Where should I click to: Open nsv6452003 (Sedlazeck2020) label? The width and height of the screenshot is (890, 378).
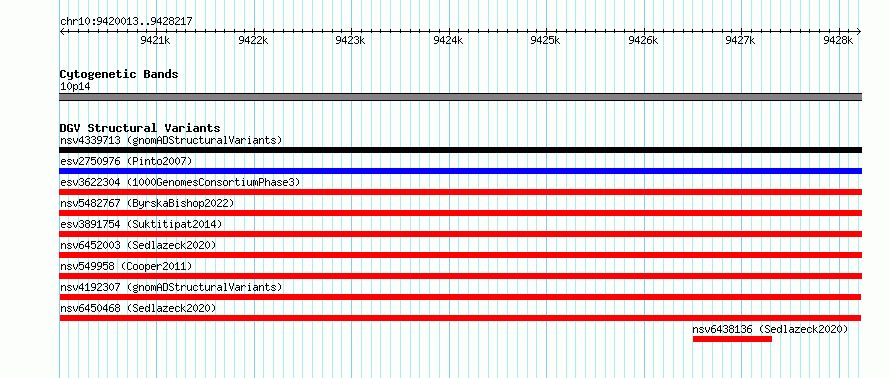tap(138, 245)
